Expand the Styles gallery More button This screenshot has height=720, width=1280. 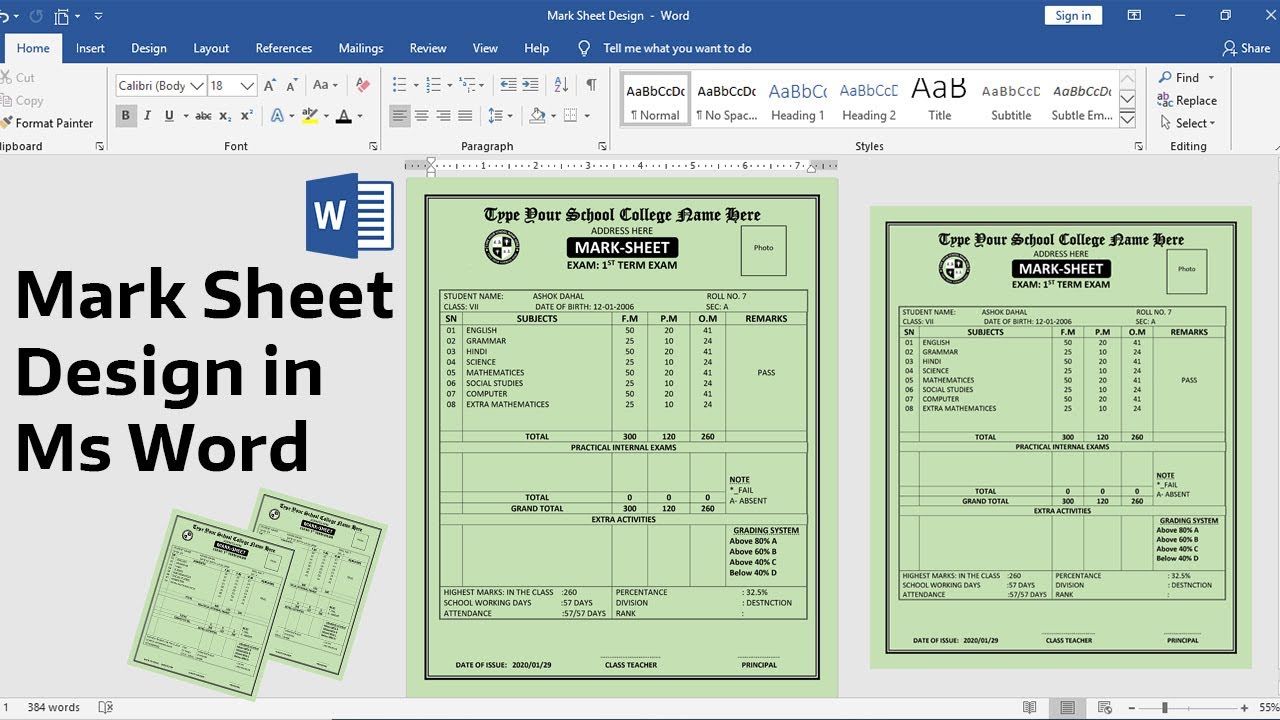pyautogui.click(x=1128, y=120)
